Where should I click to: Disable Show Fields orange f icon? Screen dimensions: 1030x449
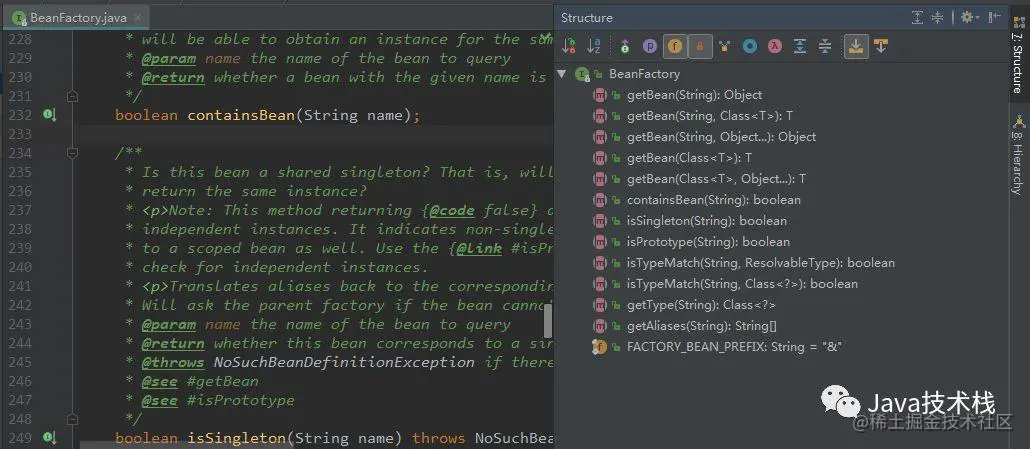click(675, 46)
